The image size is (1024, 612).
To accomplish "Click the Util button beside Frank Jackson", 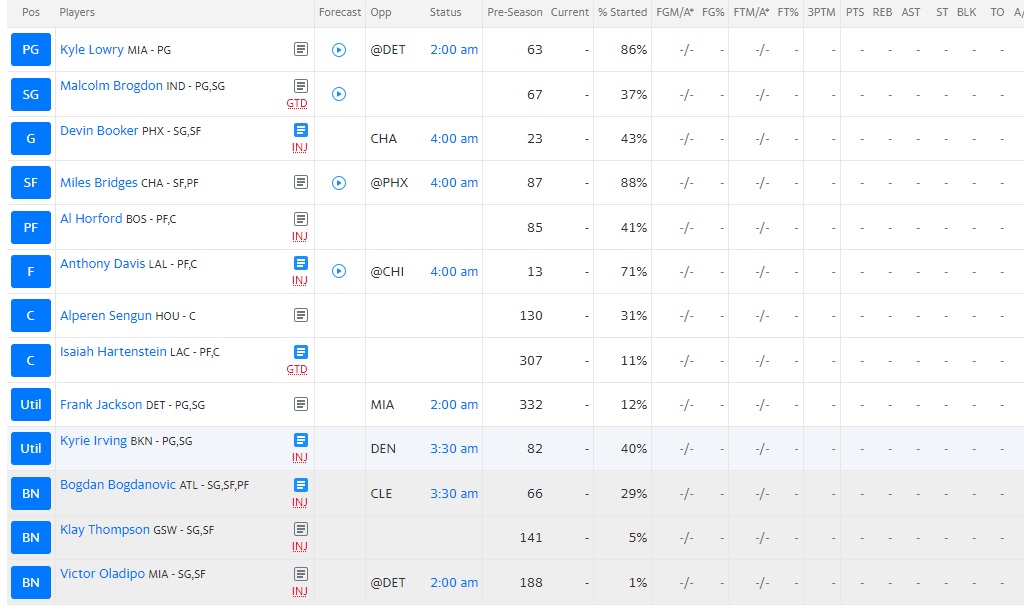I will coord(31,405).
